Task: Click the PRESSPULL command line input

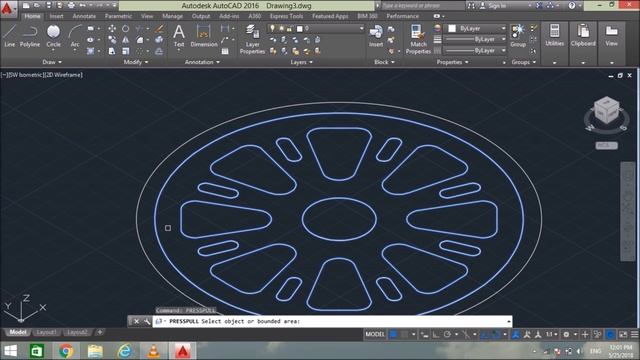Action: pos(332,322)
